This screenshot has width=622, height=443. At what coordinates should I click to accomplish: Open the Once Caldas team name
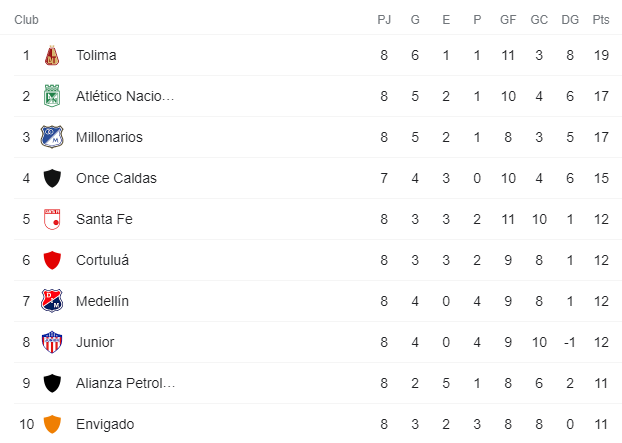click(116, 178)
